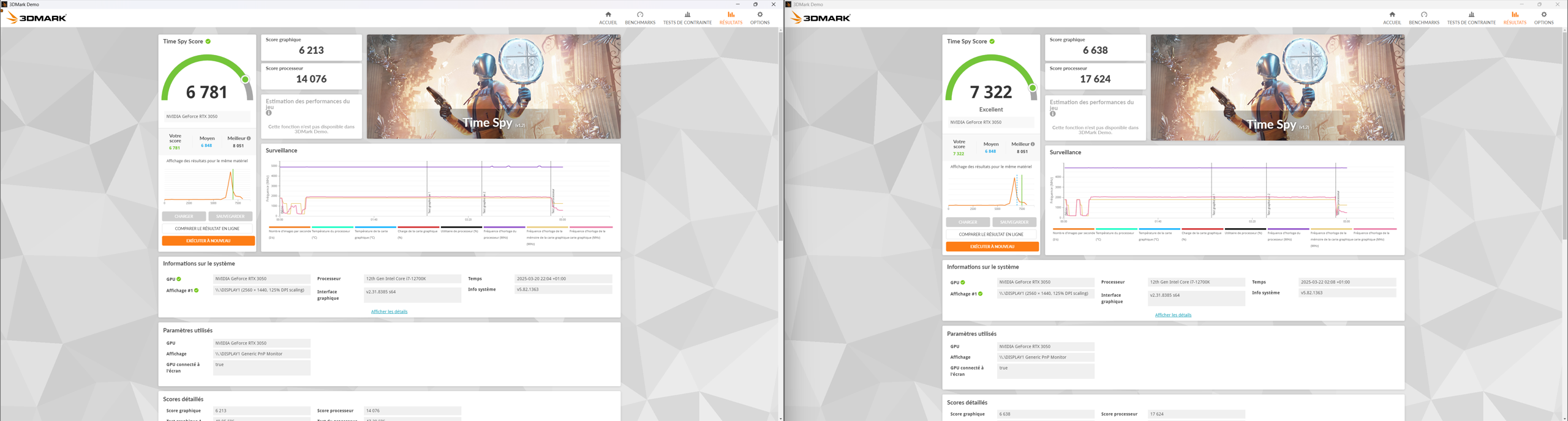Toggle Nombre d'images par seconde legend, 6 781 window
The height and width of the screenshot is (421, 1568).
tap(290, 234)
